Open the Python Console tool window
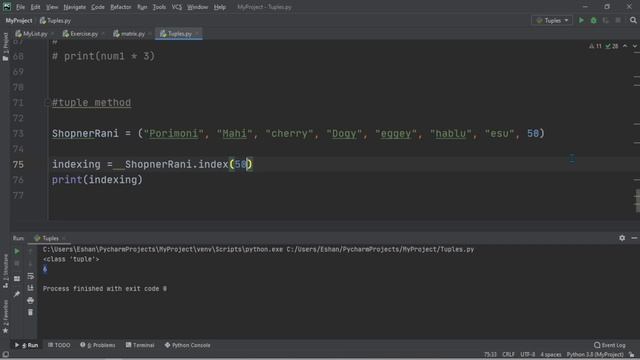This screenshot has height=360, width=640. coord(187,345)
